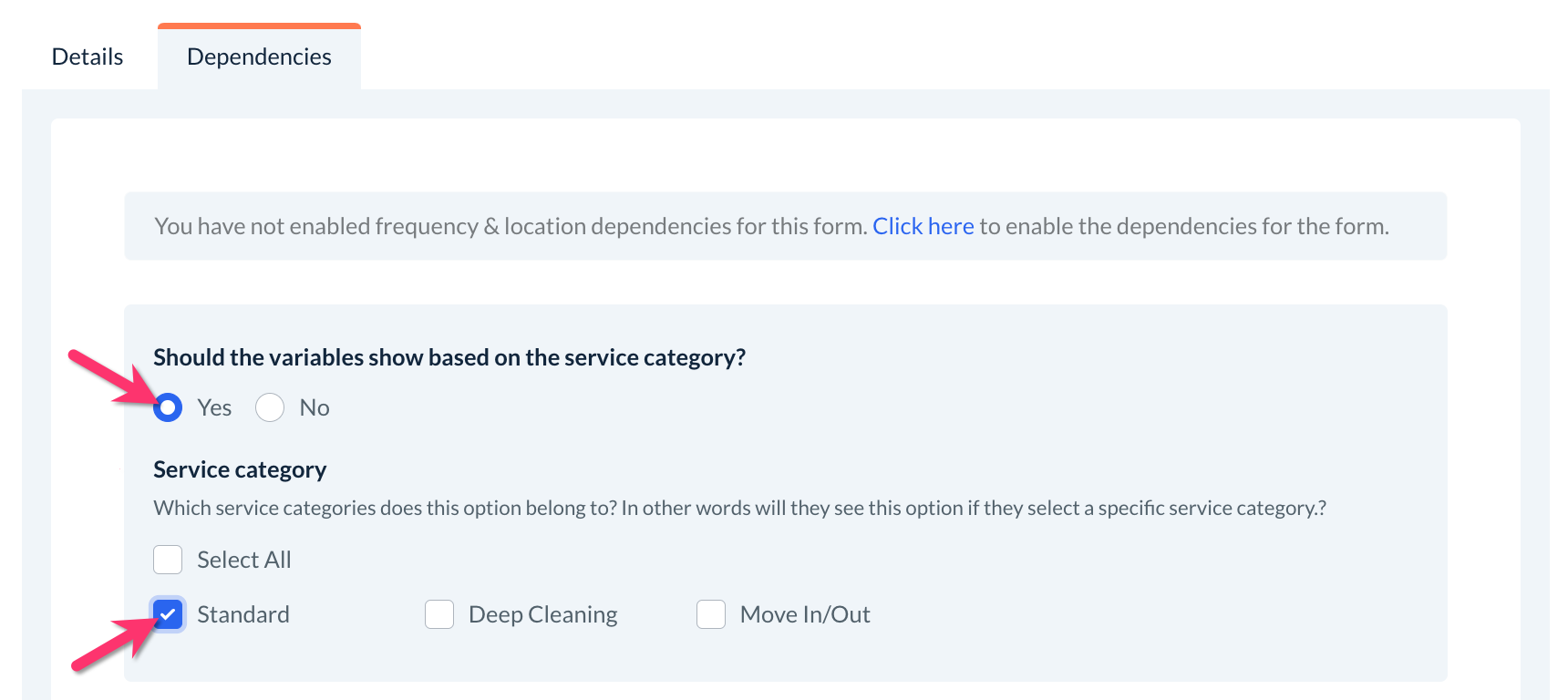The height and width of the screenshot is (700, 1568).
Task: Follow the 'Click here' link
Action: point(923,226)
